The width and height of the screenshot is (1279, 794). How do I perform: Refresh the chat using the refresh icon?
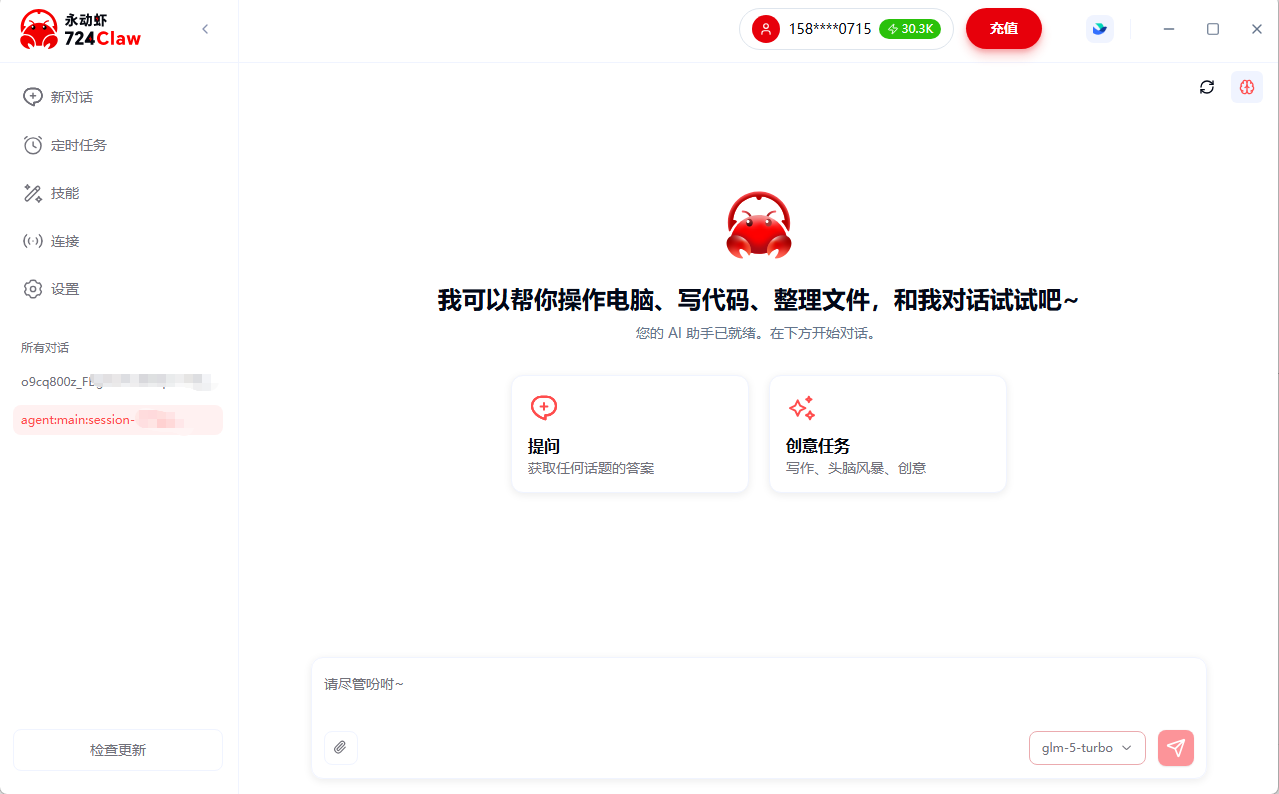click(1206, 87)
